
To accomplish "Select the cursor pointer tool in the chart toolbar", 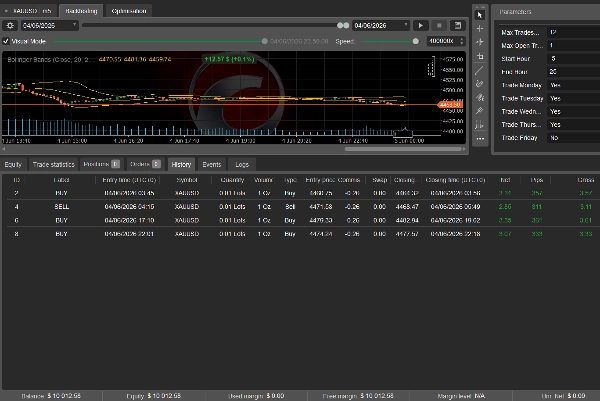I will click(479, 15).
